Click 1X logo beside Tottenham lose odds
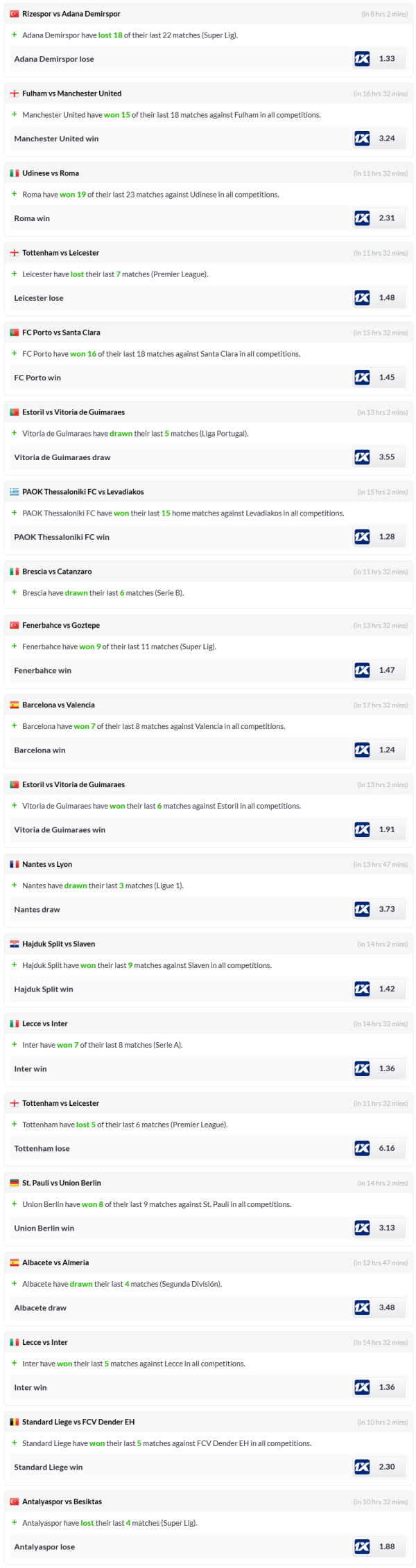The width and height of the screenshot is (416, 1568). (x=362, y=1148)
